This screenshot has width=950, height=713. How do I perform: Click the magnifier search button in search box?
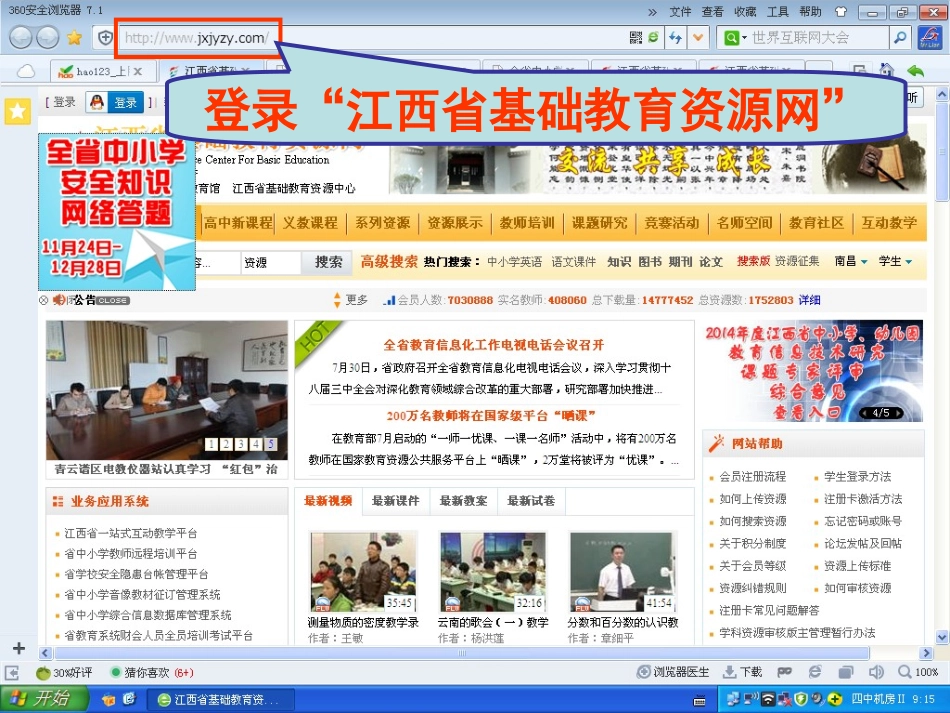(900, 38)
